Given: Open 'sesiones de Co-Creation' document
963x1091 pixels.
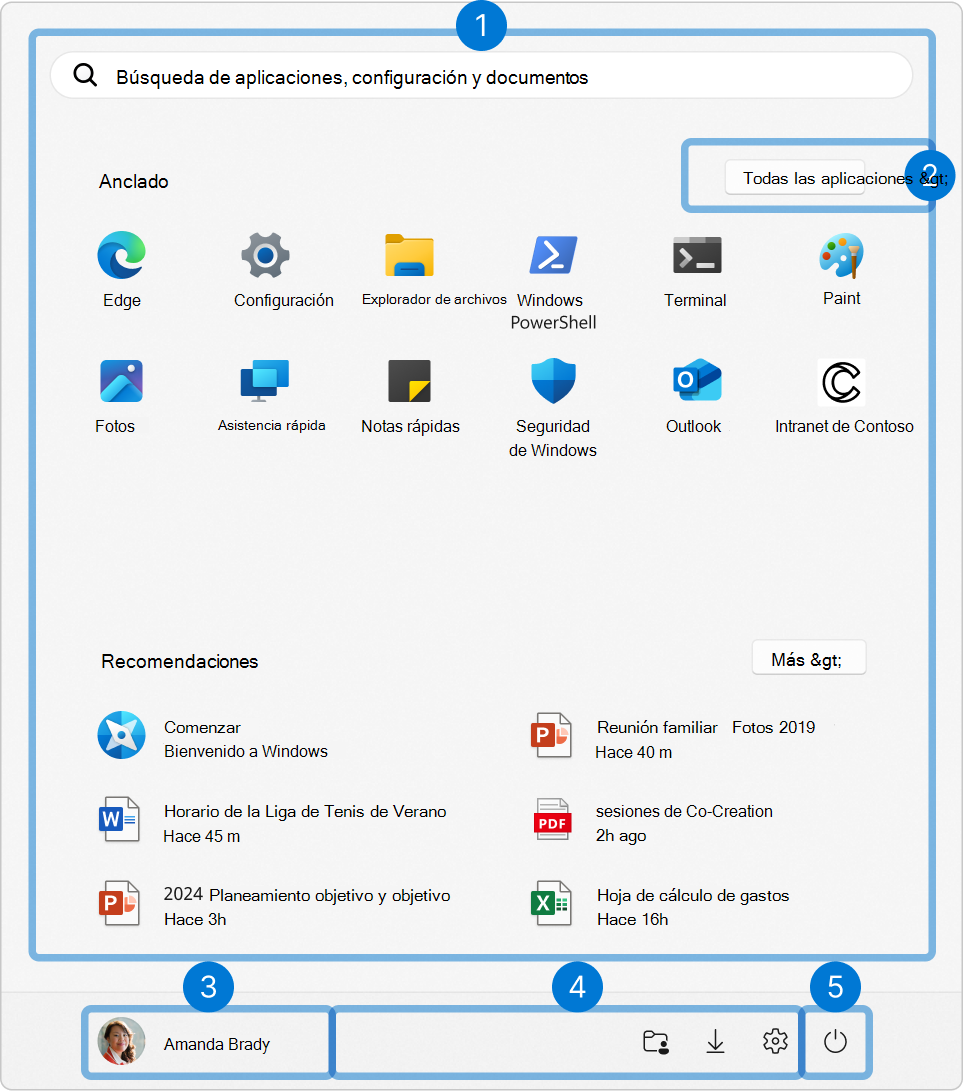Looking at the screenshot, I should 684,811.
